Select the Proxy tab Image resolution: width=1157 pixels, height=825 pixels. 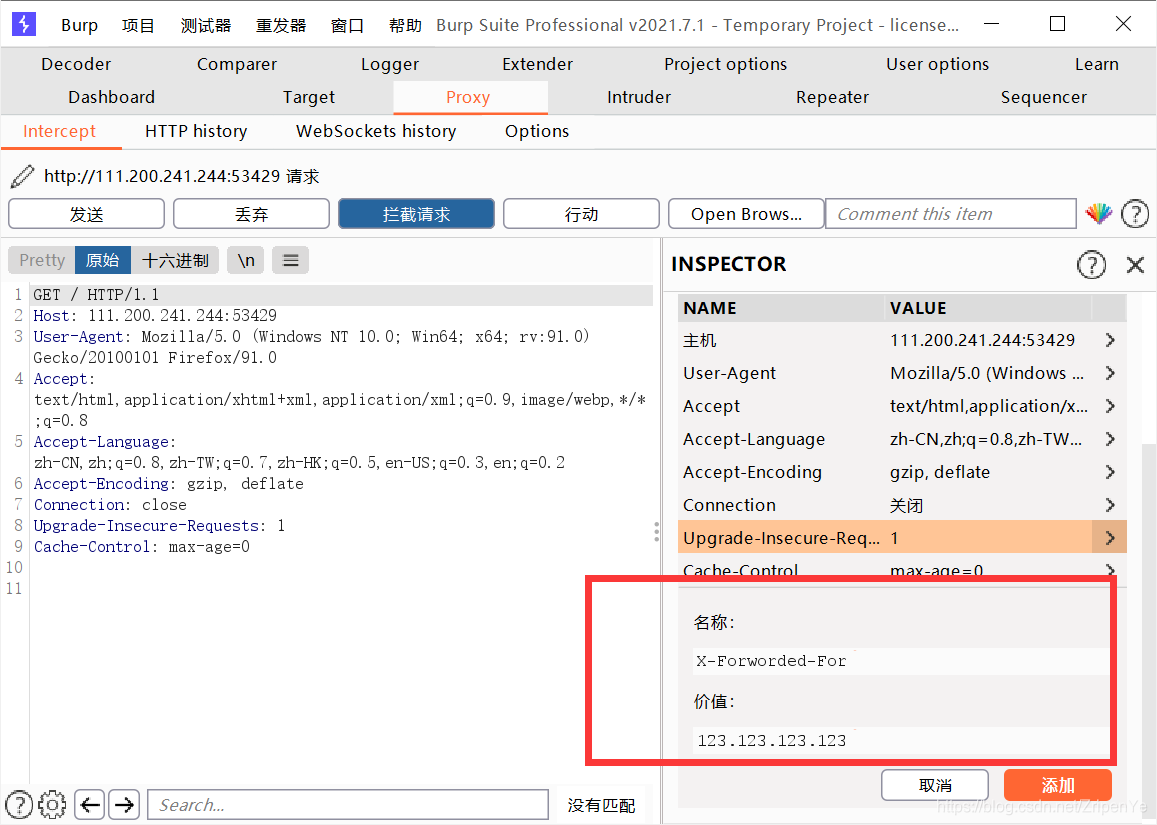(468, 97)
